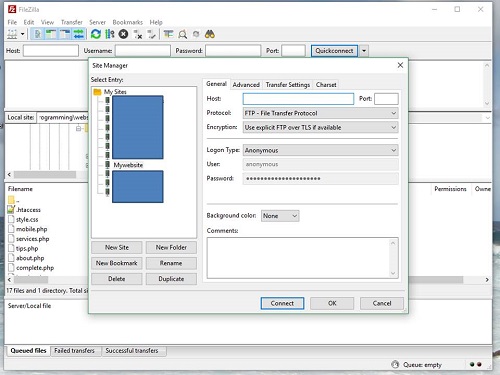
Task: Open the Bookmarks menu
Action: (128, 22)
